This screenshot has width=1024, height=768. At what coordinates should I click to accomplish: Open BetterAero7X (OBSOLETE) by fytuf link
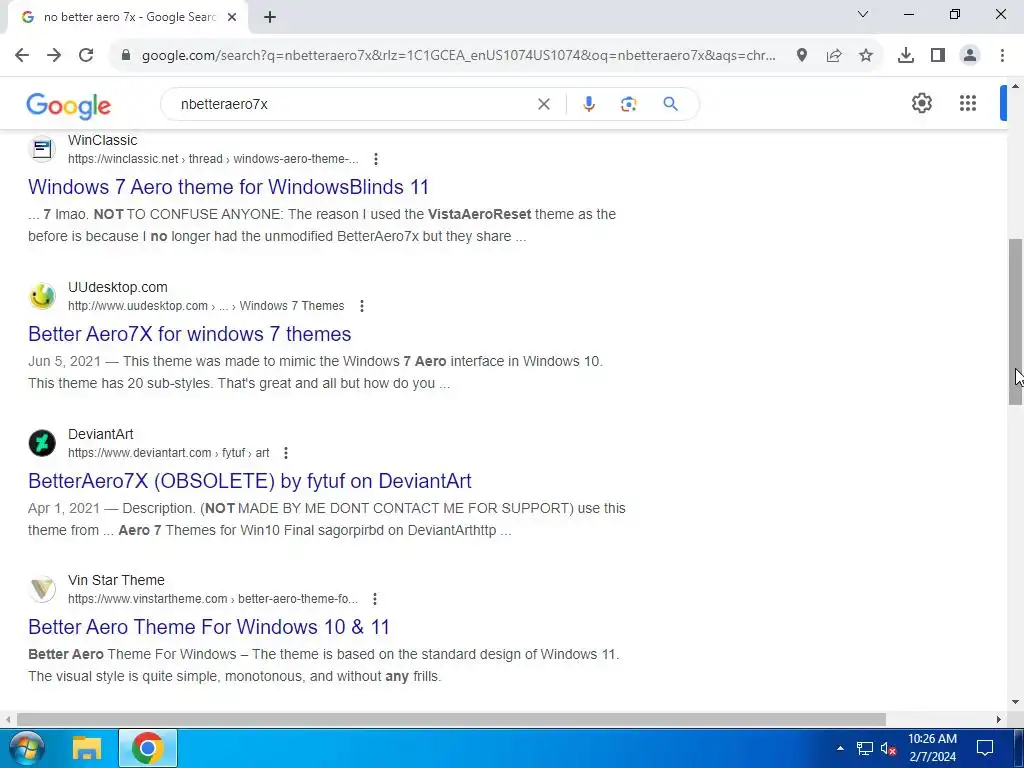click(249, 481)
